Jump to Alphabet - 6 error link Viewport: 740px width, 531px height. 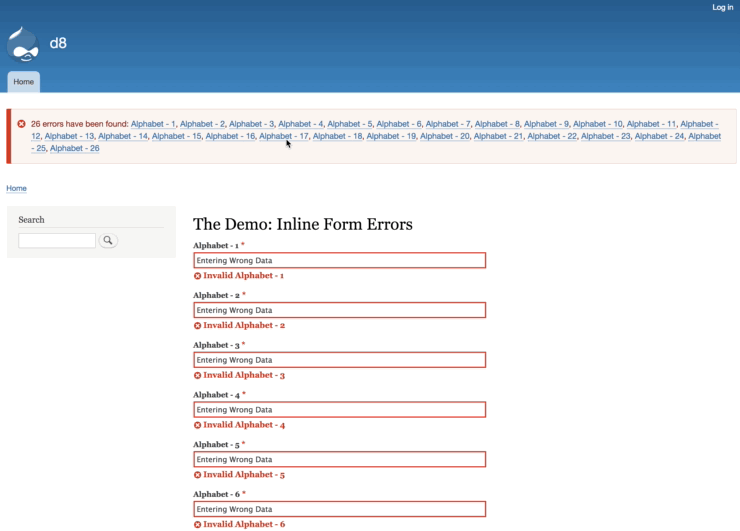coord(399,124)
